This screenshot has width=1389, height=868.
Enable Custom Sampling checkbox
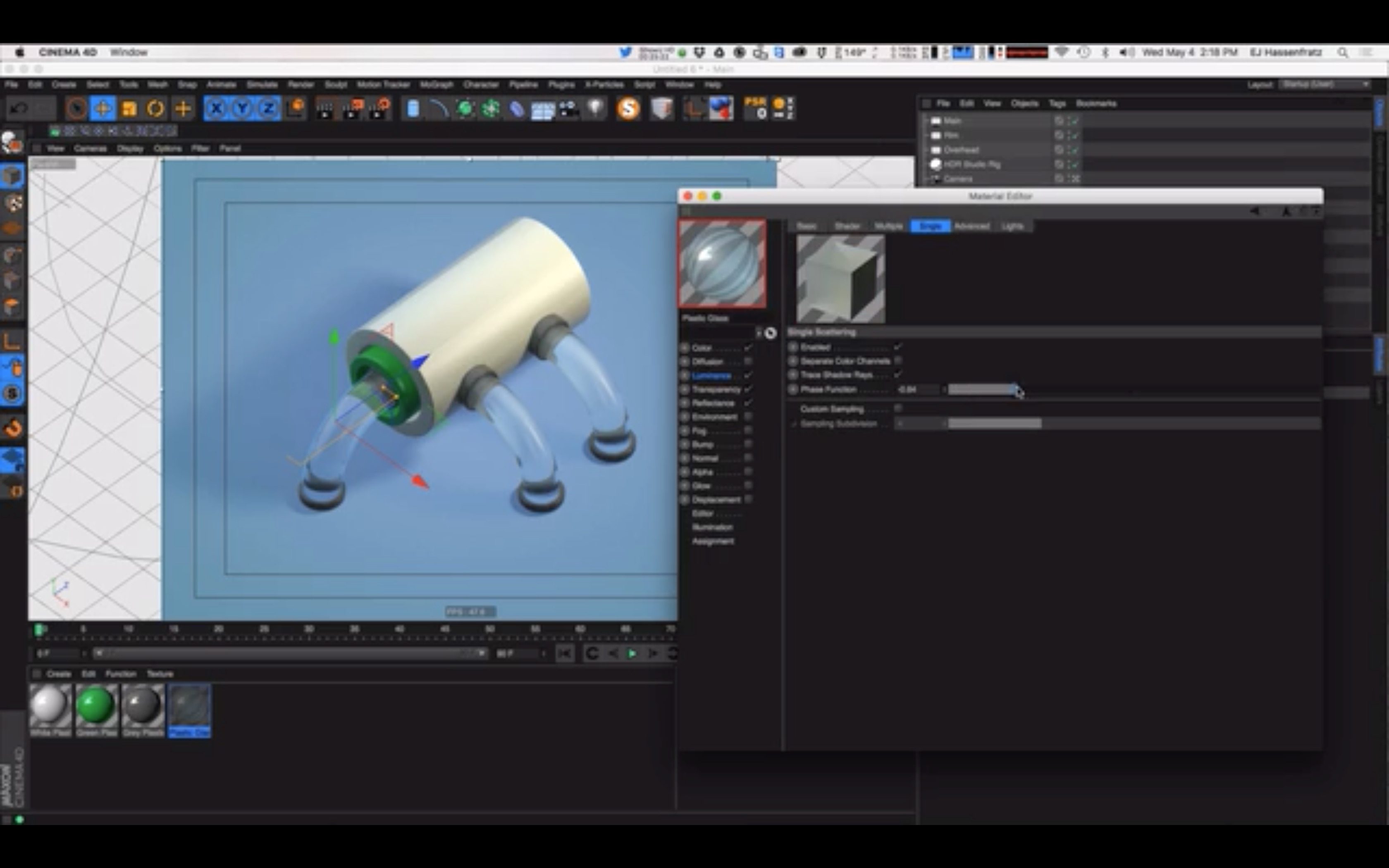point(898,408)
